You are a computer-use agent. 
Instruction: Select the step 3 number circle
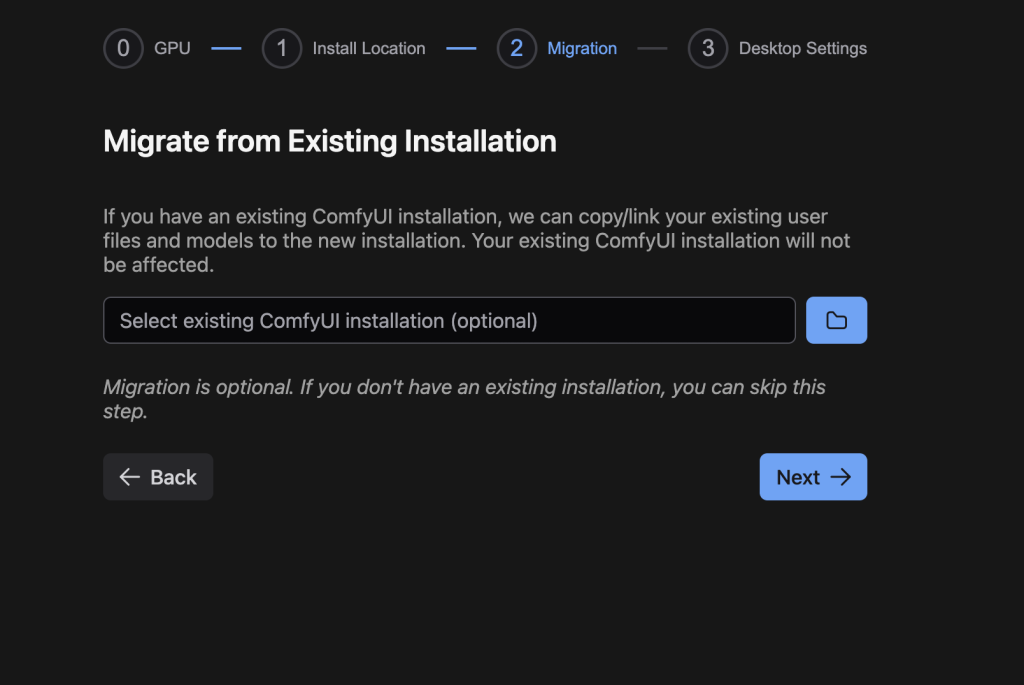coord(708,48)
